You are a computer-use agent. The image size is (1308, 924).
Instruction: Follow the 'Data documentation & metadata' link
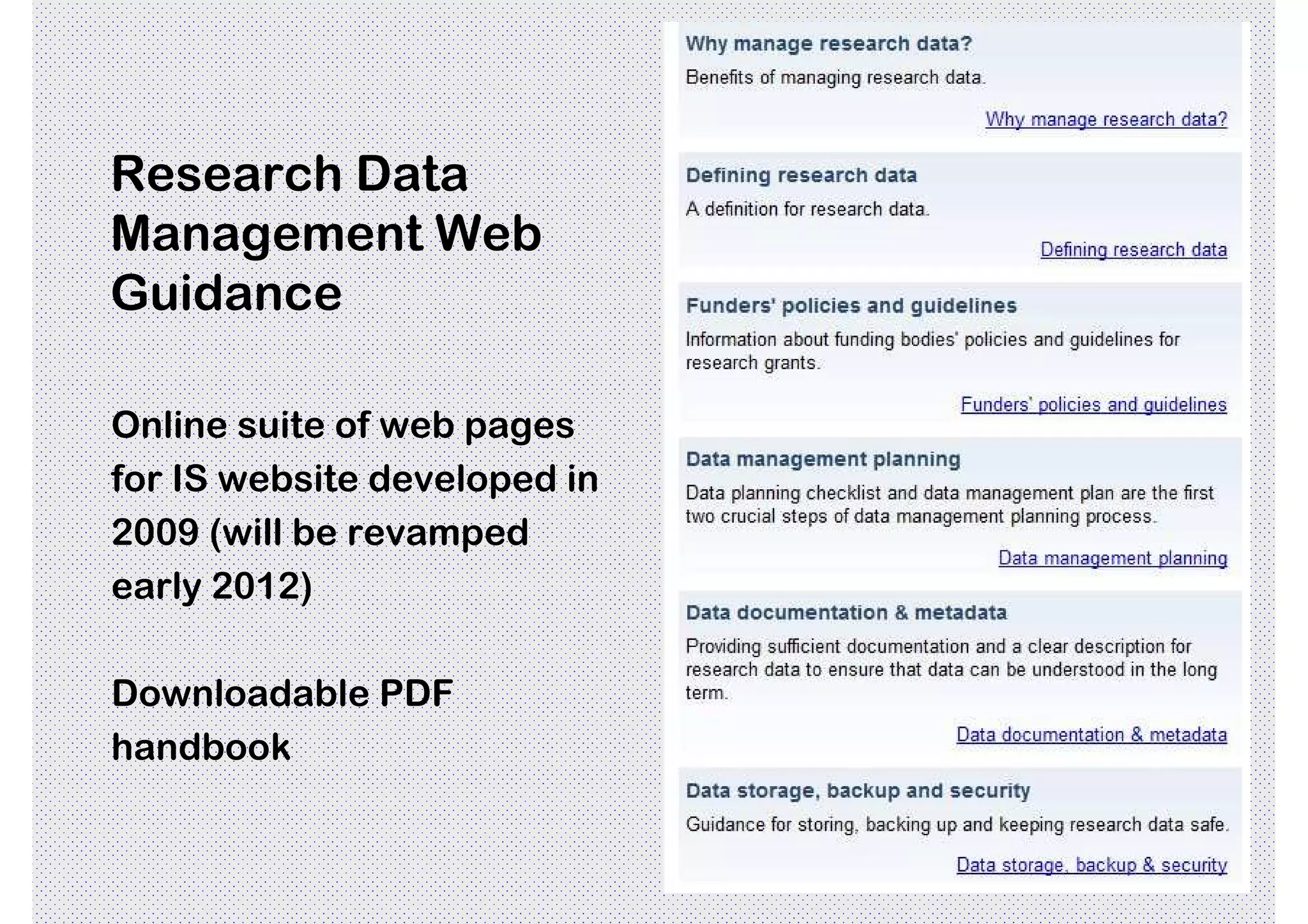(x=1091, y=735)
